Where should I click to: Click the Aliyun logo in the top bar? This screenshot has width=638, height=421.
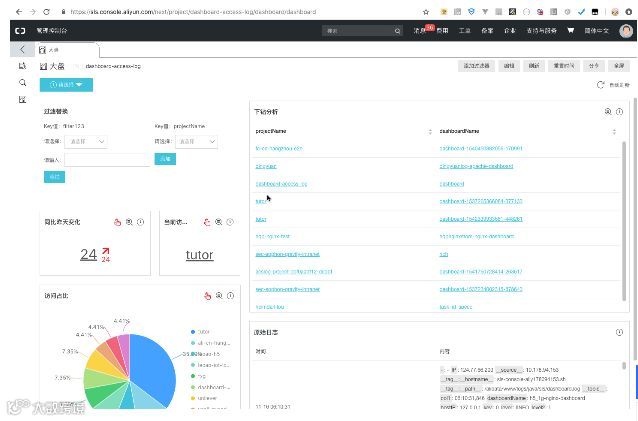coord(20,31)
